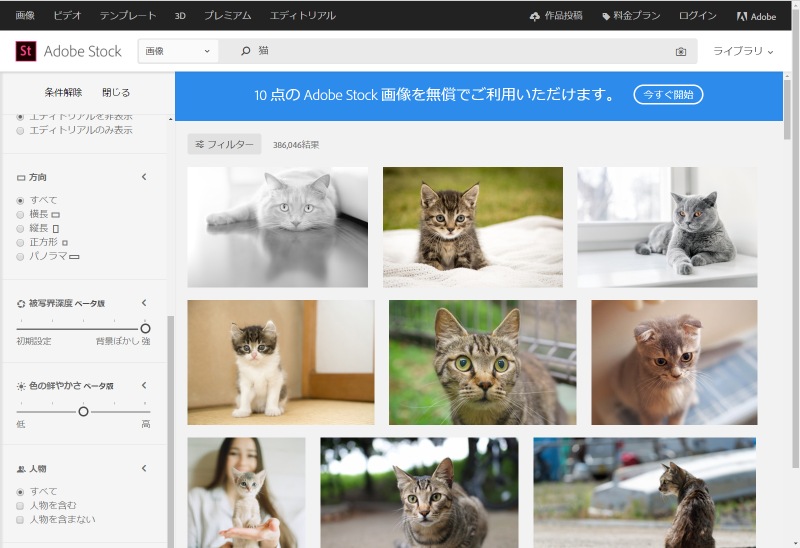Image resolution: width=800 pixels, height=548 pixels.
Task: Click the Adobe logo icon
Action: 742,16
